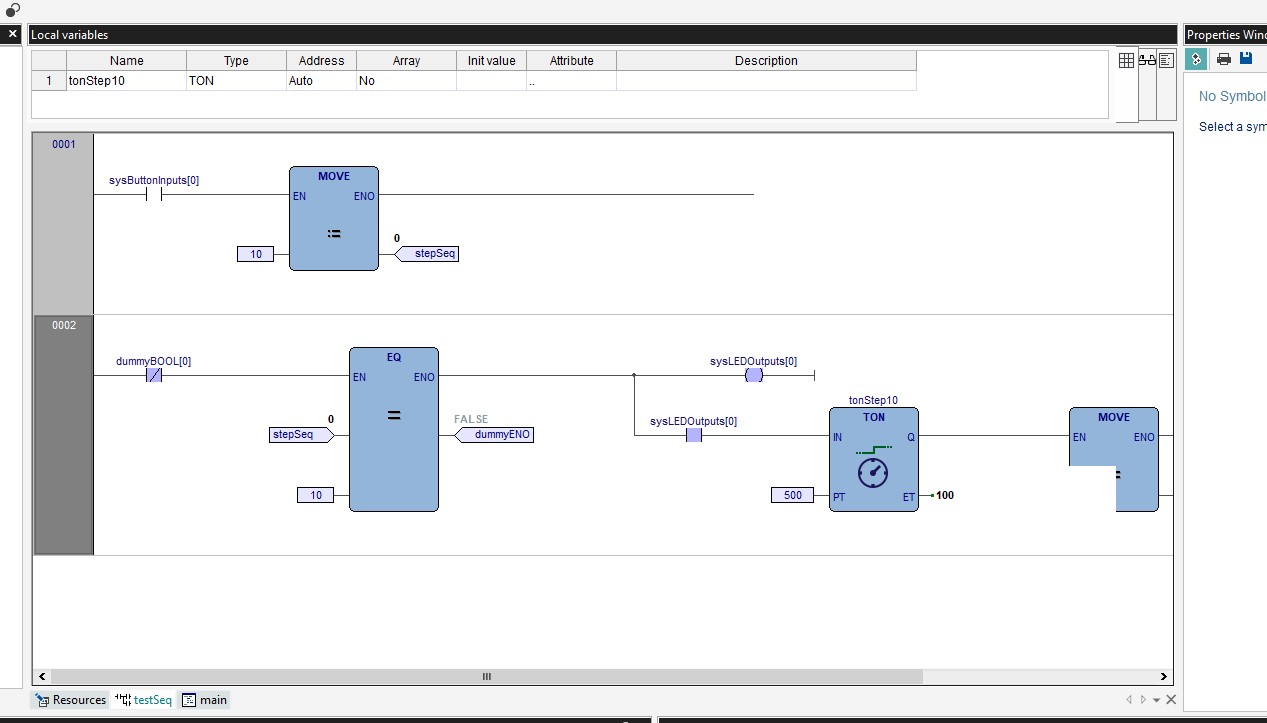
Task: Click the sysButtonInputs[0] contact in rung 0001
Action: [x=152, y=194]
